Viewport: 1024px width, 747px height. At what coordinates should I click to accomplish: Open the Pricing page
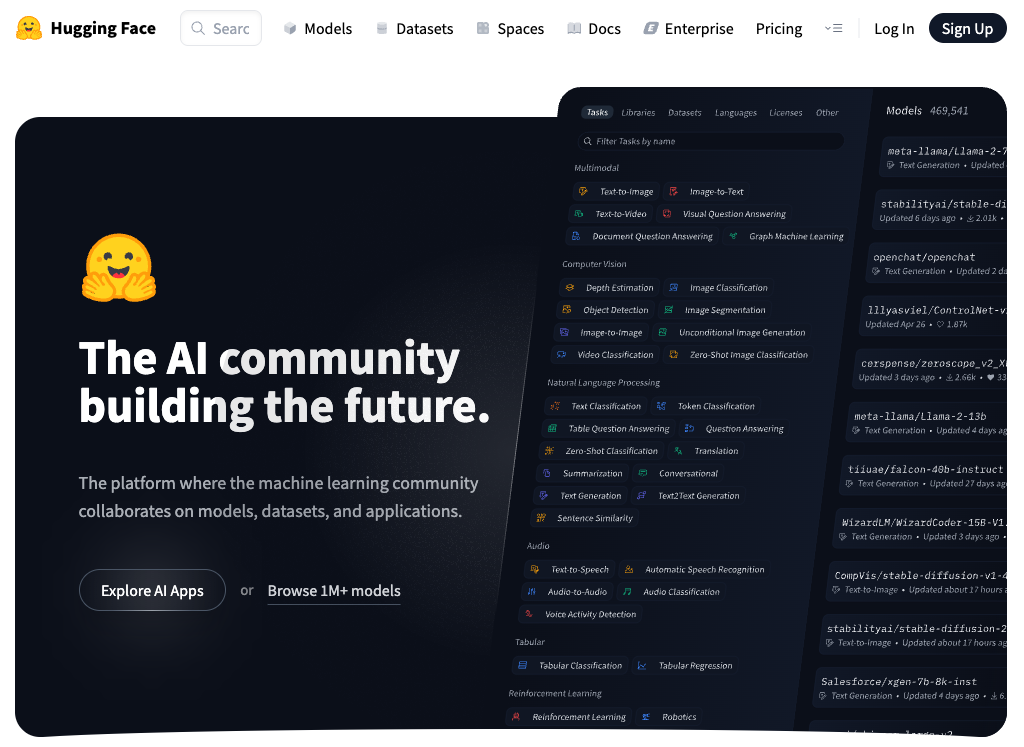coord(779,29)
